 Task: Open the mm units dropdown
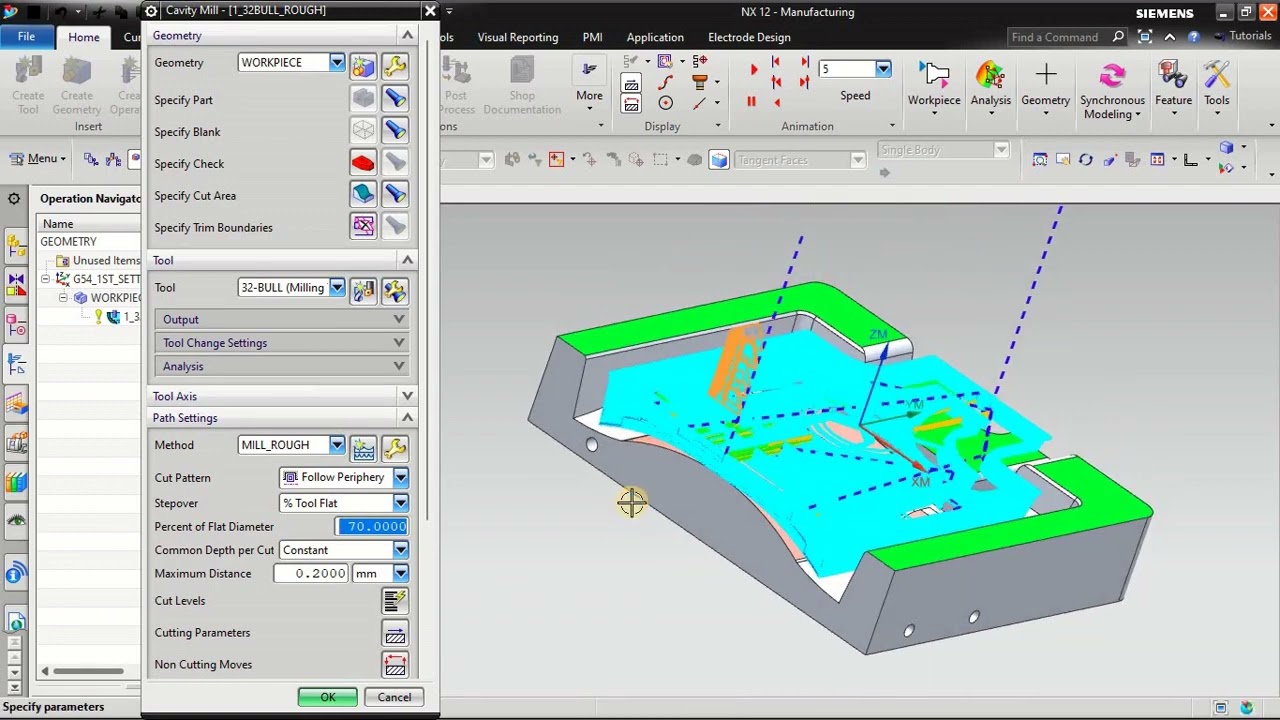(x=400, y=573)
